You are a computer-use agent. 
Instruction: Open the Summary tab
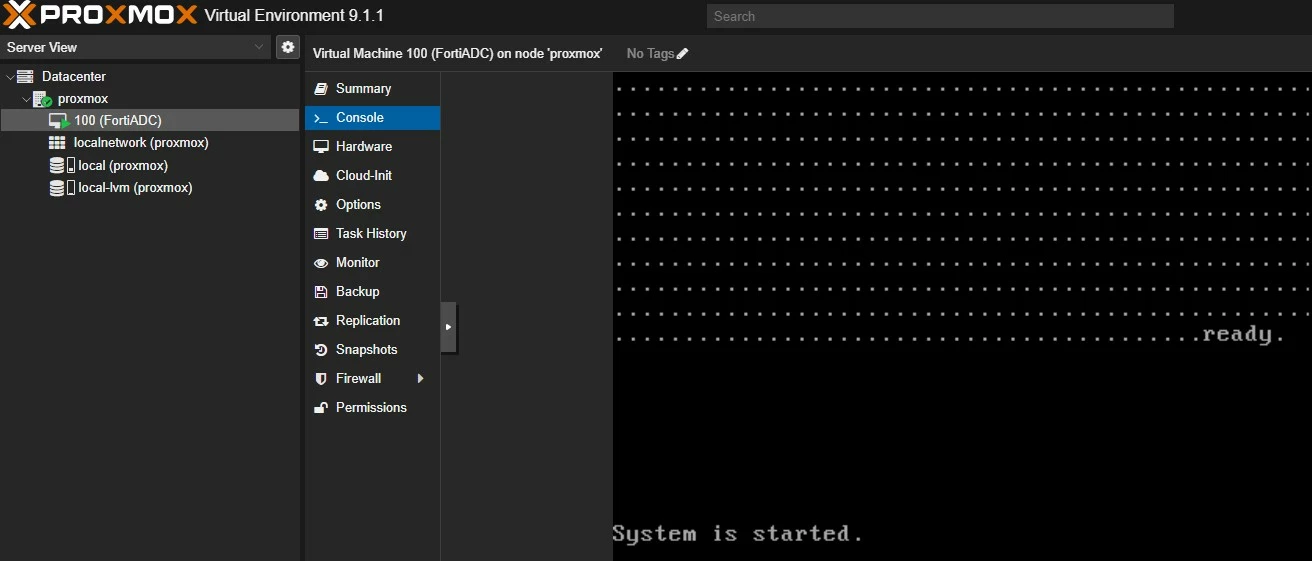(372, 89)
